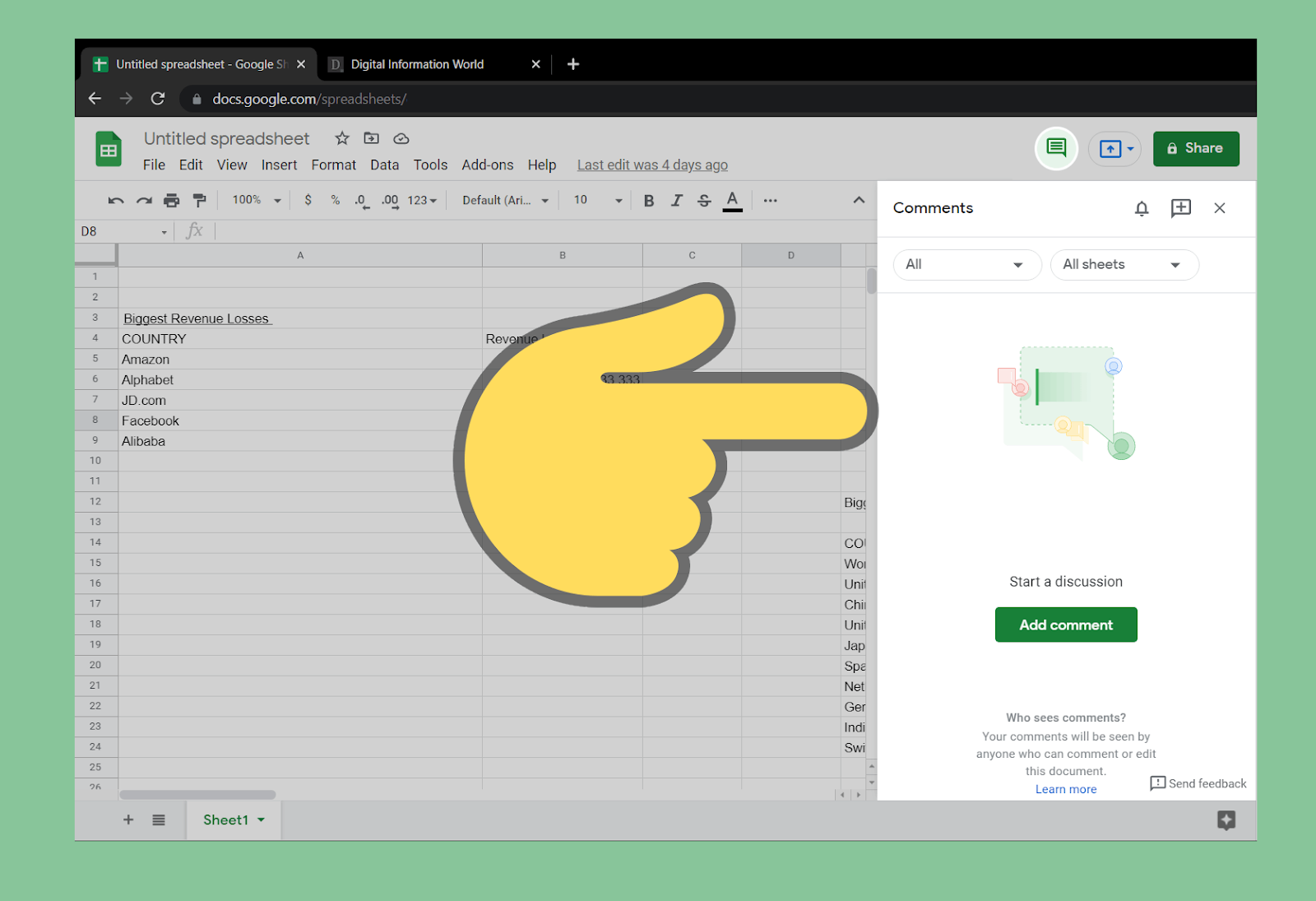Image resolution: width=1316 pixels, height=901 pixels.
Task: Open the font family dropdown
Action: (503, 200)
